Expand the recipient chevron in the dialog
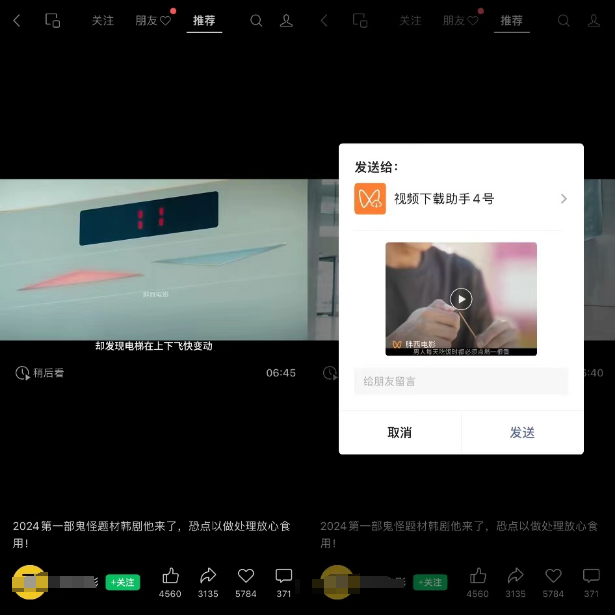Image resolution: width=615 pixels, height=615 pixels. coord(564,199)
